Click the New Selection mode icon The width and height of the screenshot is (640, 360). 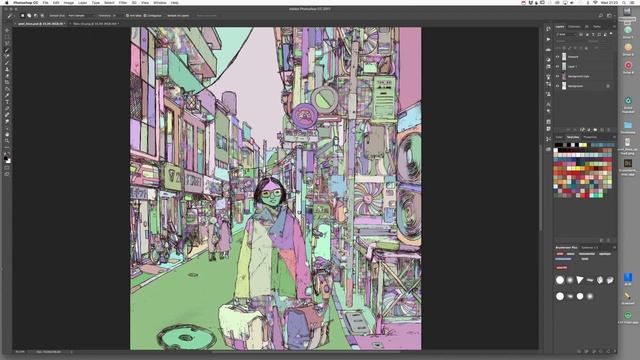pyautogui.click(x=22, y=16)
